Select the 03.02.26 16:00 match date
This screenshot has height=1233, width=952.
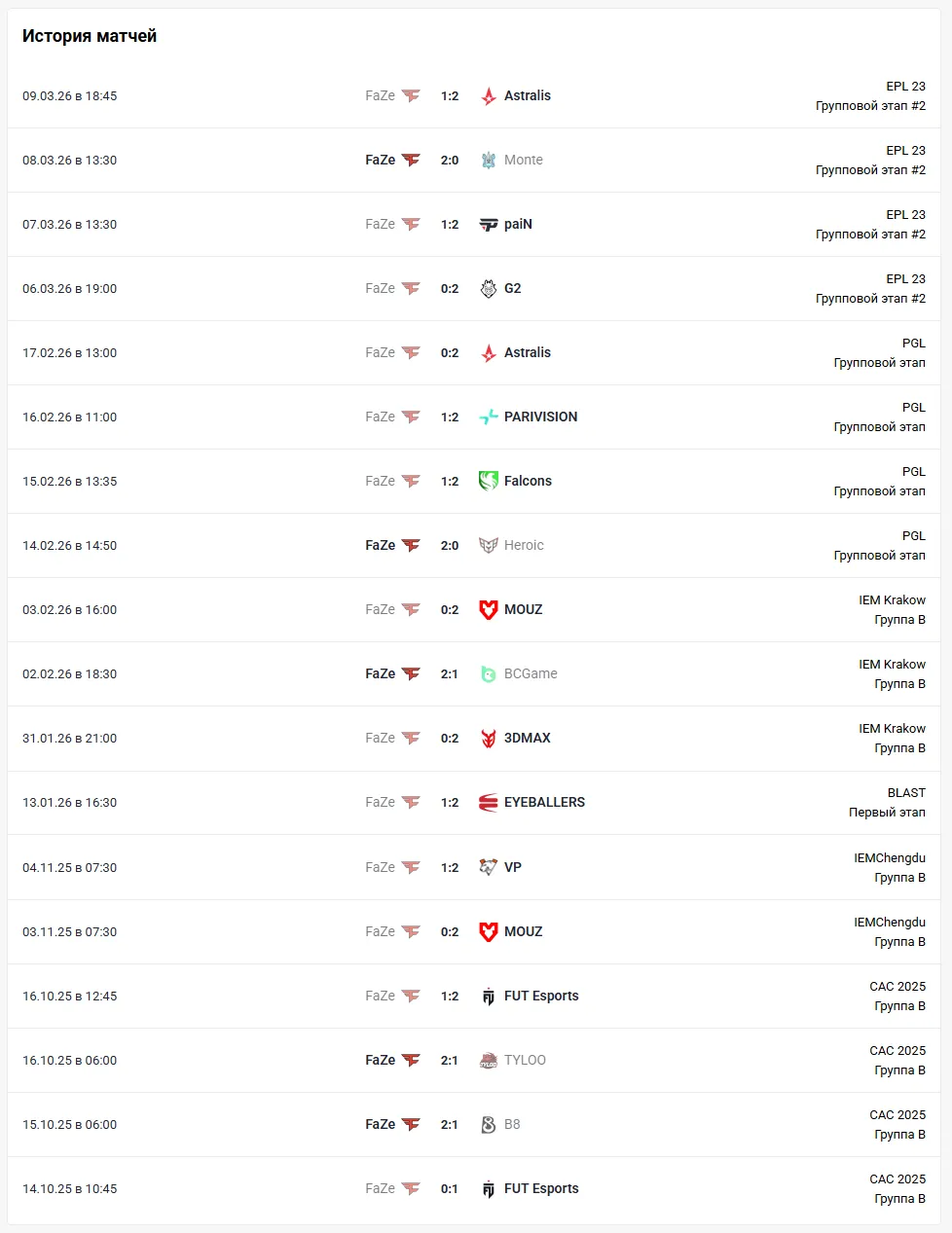70,610
